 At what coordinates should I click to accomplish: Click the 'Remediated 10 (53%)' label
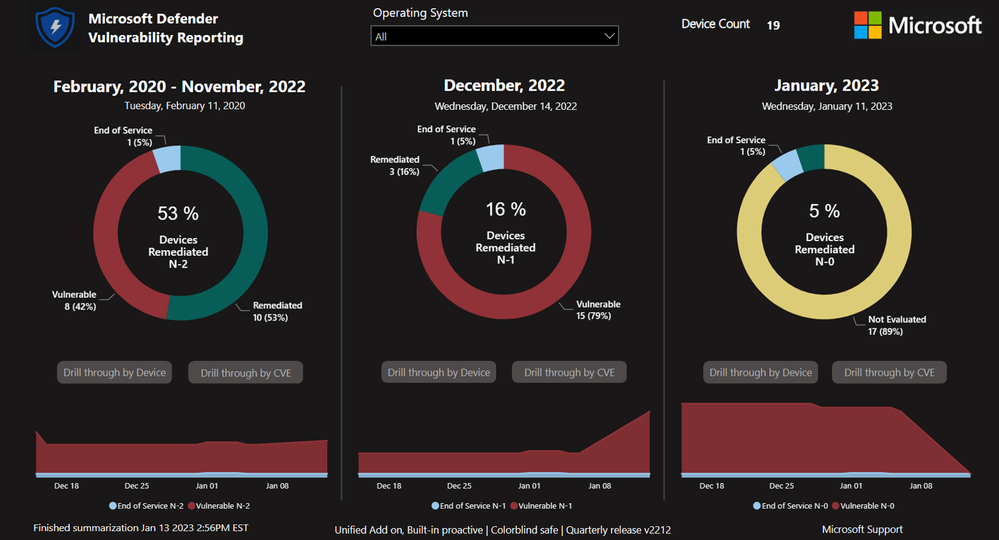(x=277, y=311)
